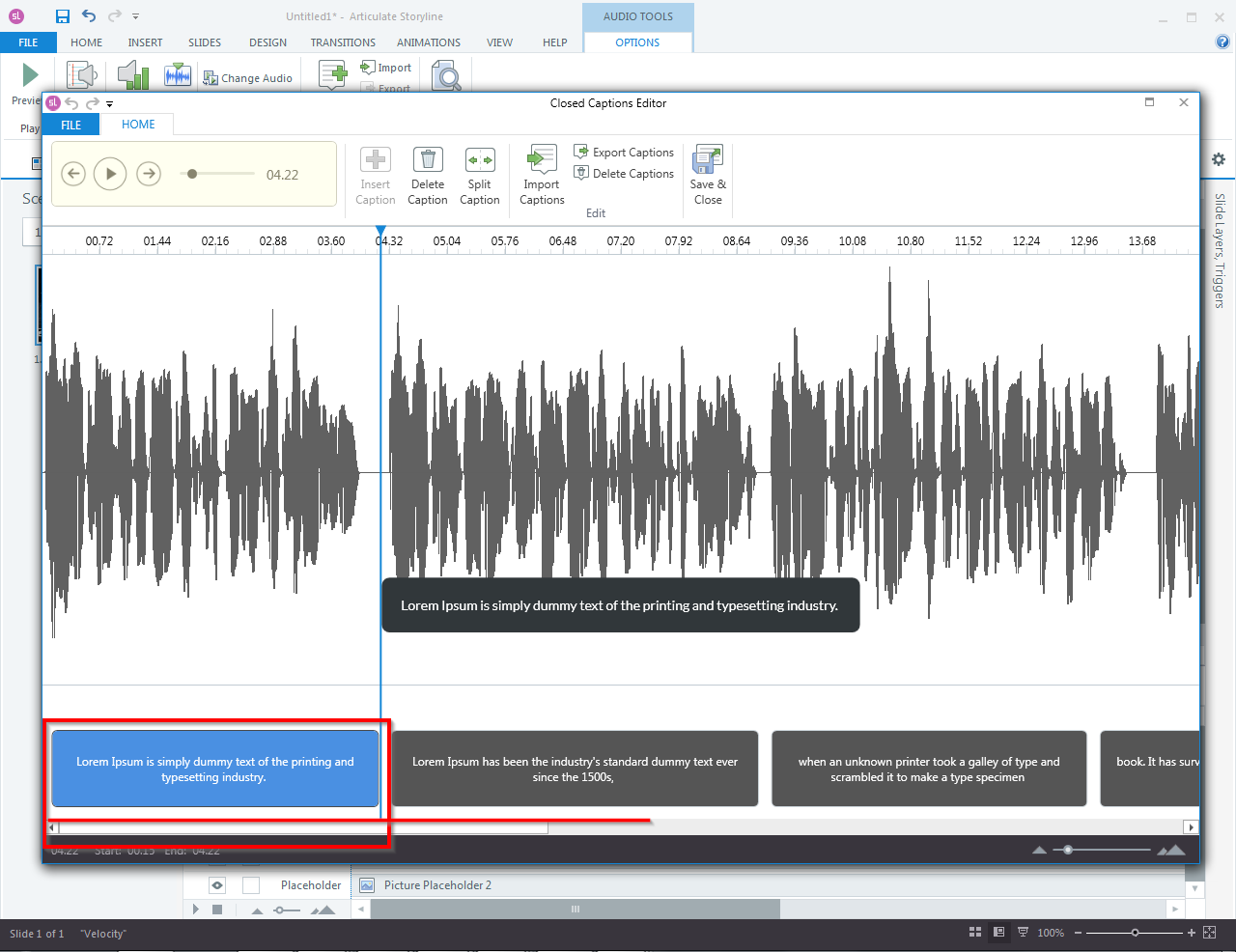Click Save & Close
This screenshot has width=1236, height=952.
[708, 176]
